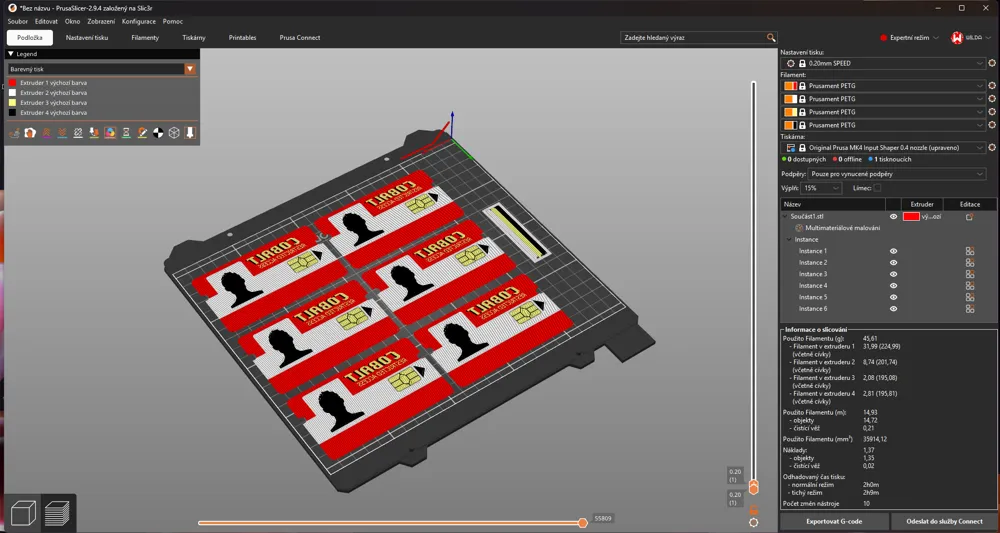Hide Součást1.stl using its eye icon
The width and height of the screenshot is (1000, 533).
pos(893,217)
